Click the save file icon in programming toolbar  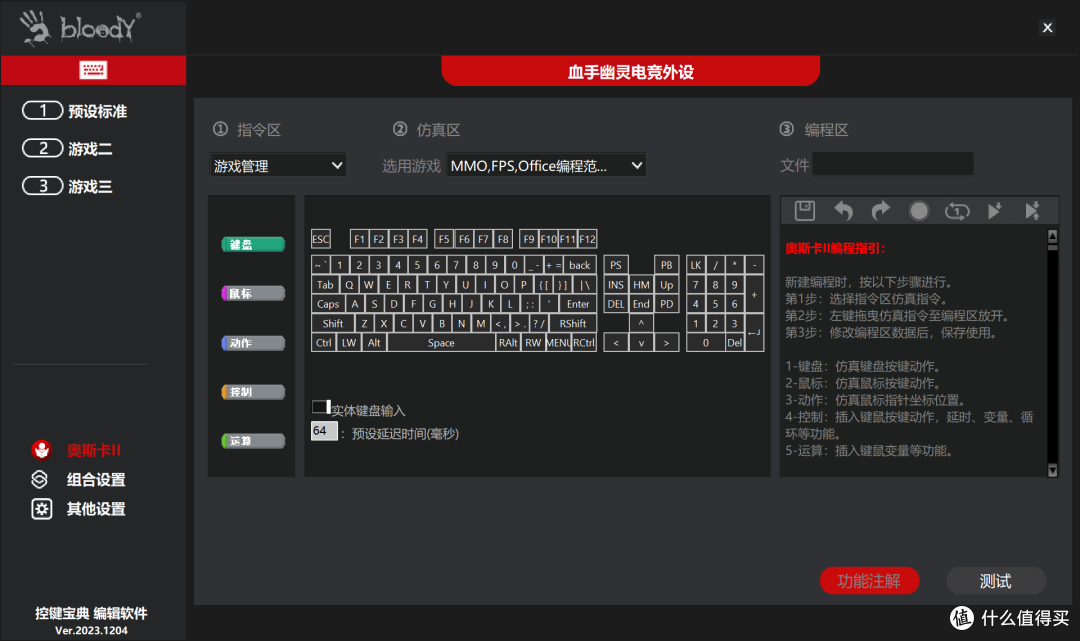tap(804, 211)
